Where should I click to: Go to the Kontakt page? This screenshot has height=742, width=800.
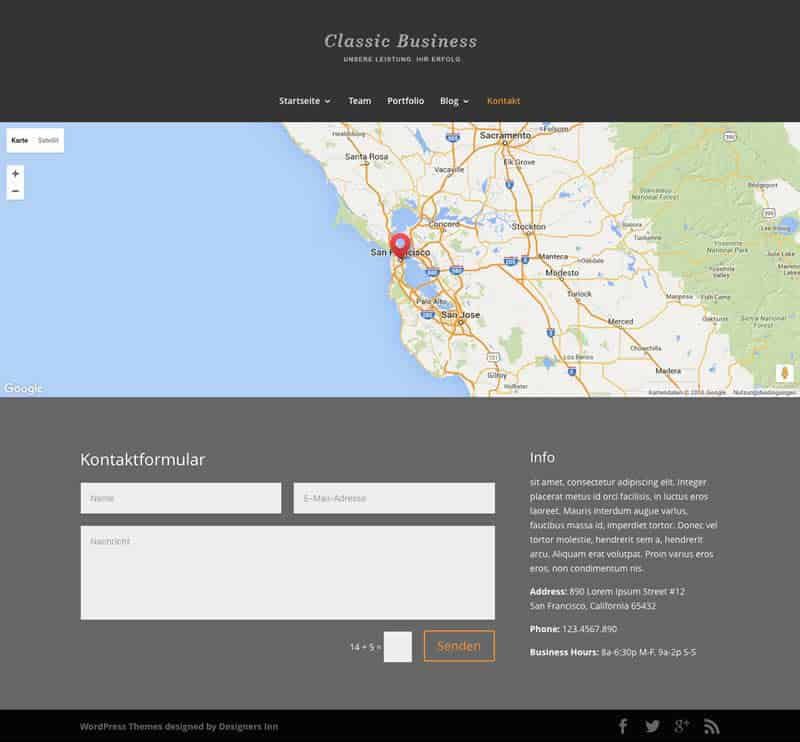[503, 101]
